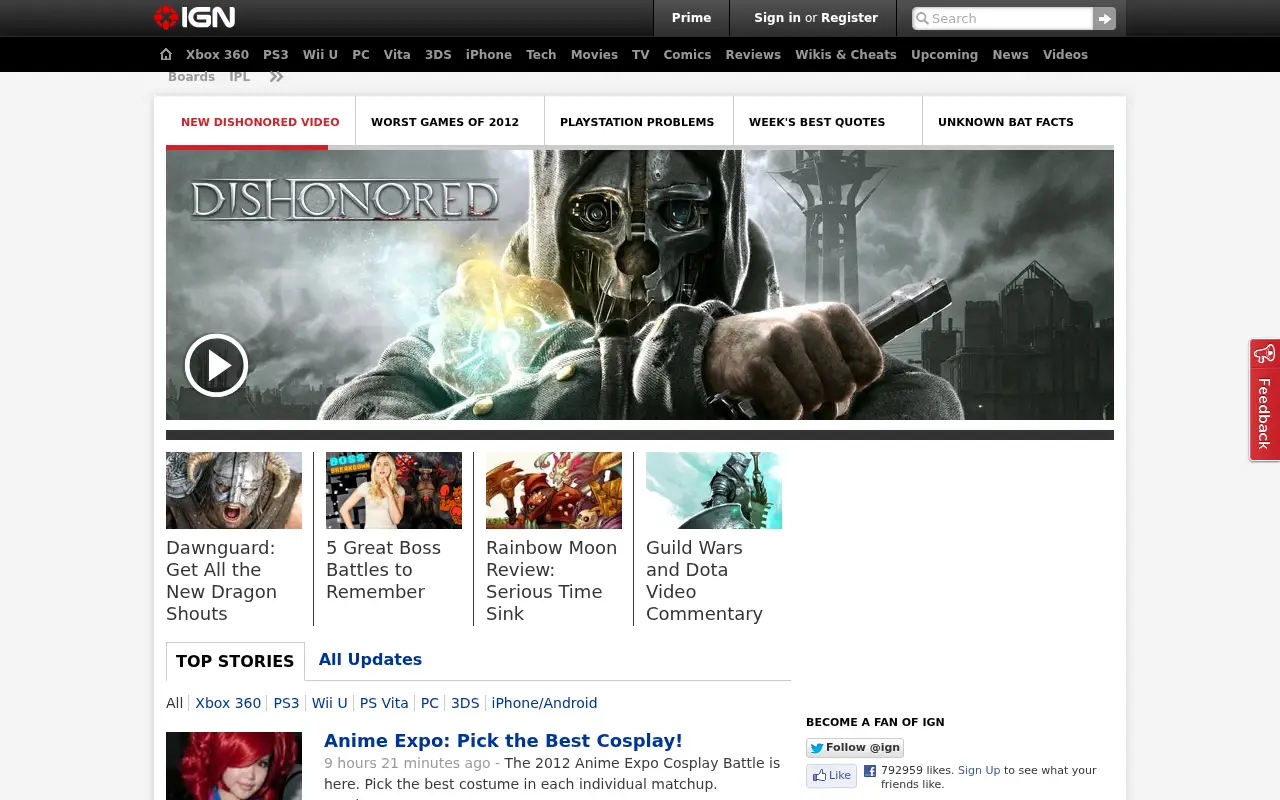Like IGN on Facebook

832,776
